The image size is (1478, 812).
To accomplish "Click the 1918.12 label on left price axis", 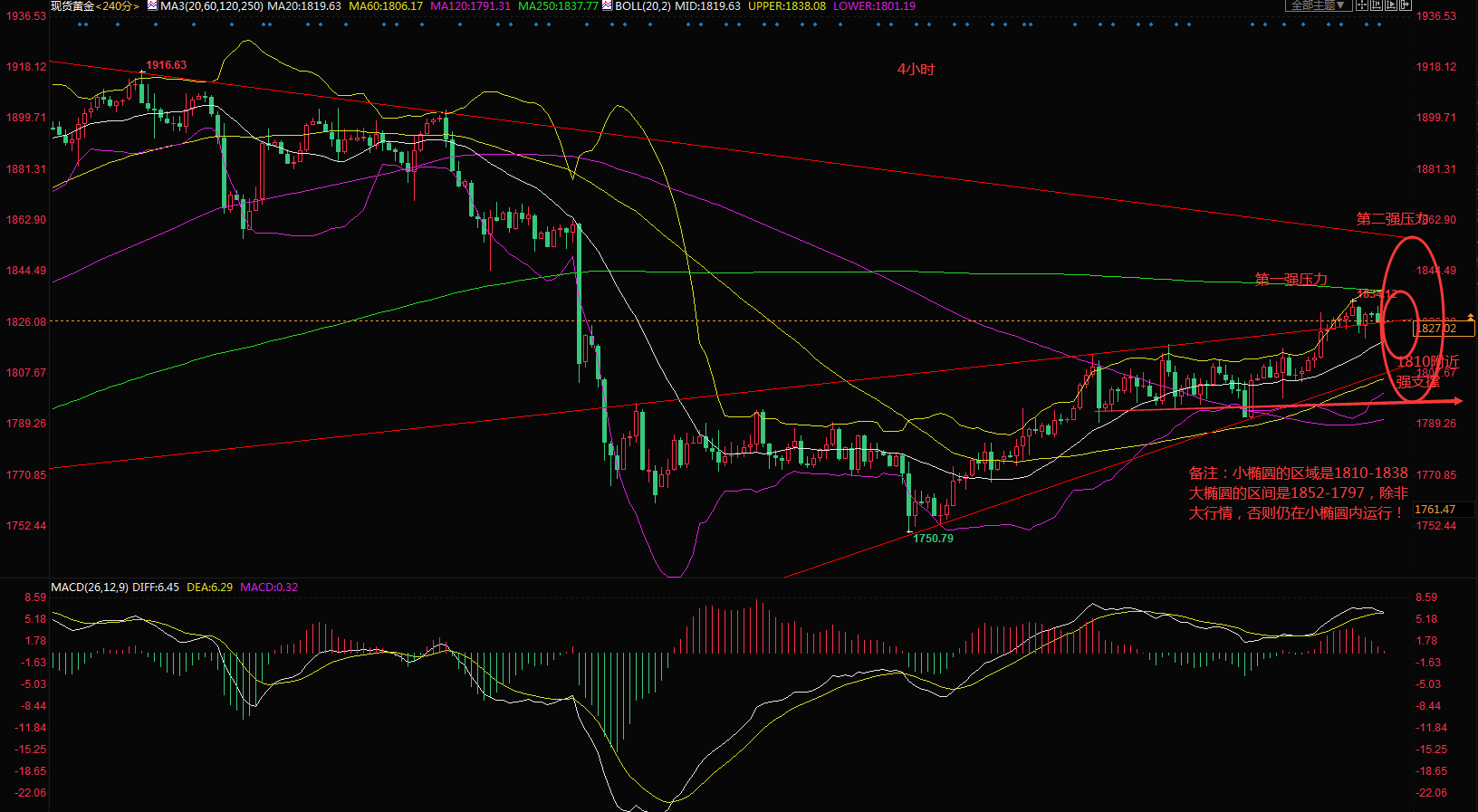I will tap(26, 67).
